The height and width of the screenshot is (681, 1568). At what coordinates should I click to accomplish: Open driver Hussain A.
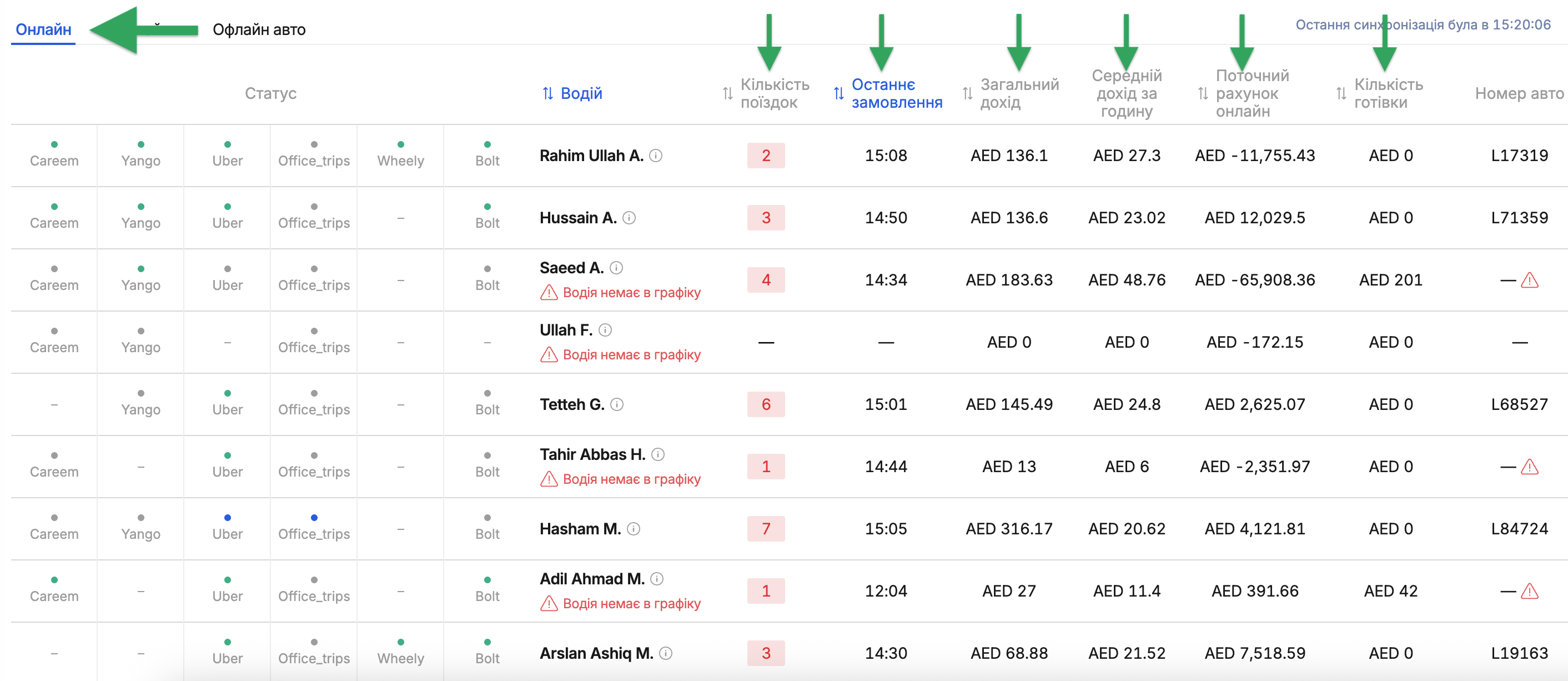(577, 218)
